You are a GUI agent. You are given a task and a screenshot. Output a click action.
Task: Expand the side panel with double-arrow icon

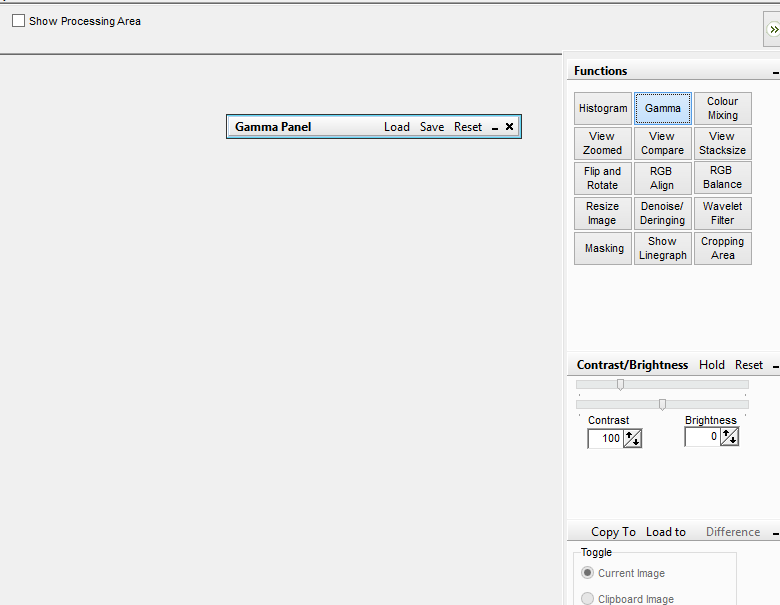coord(773,30)
